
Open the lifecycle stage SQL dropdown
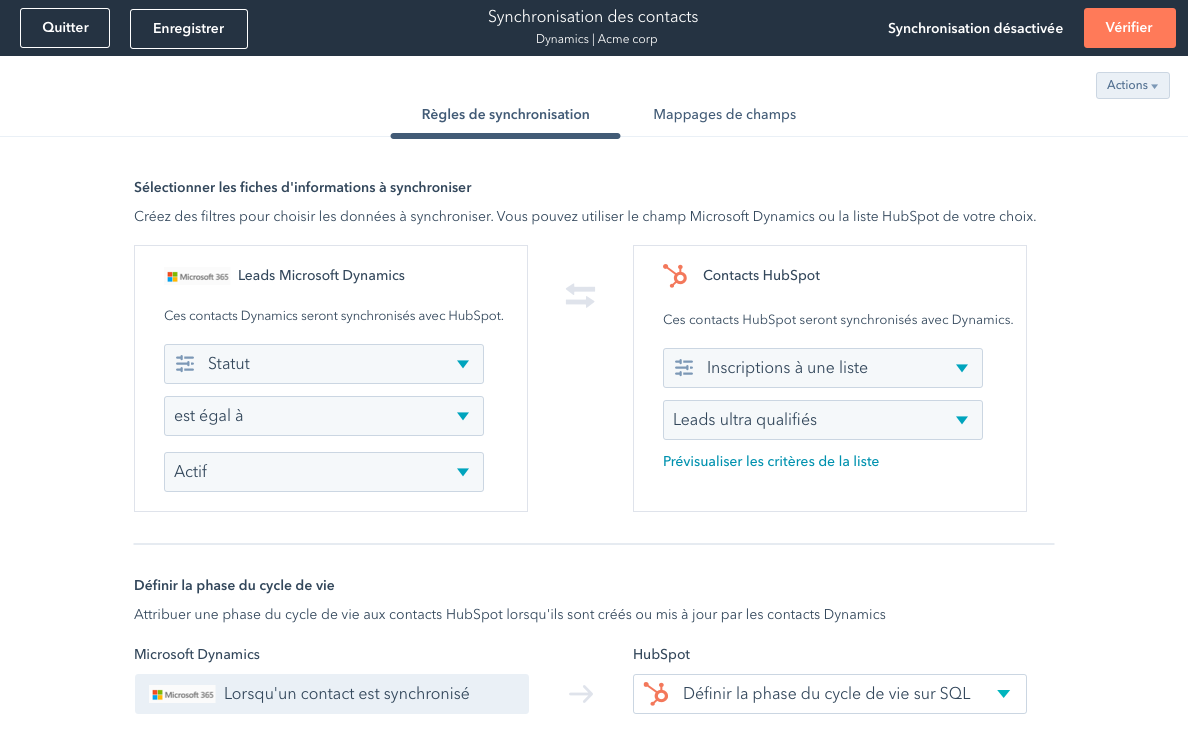click(1003, 694)
